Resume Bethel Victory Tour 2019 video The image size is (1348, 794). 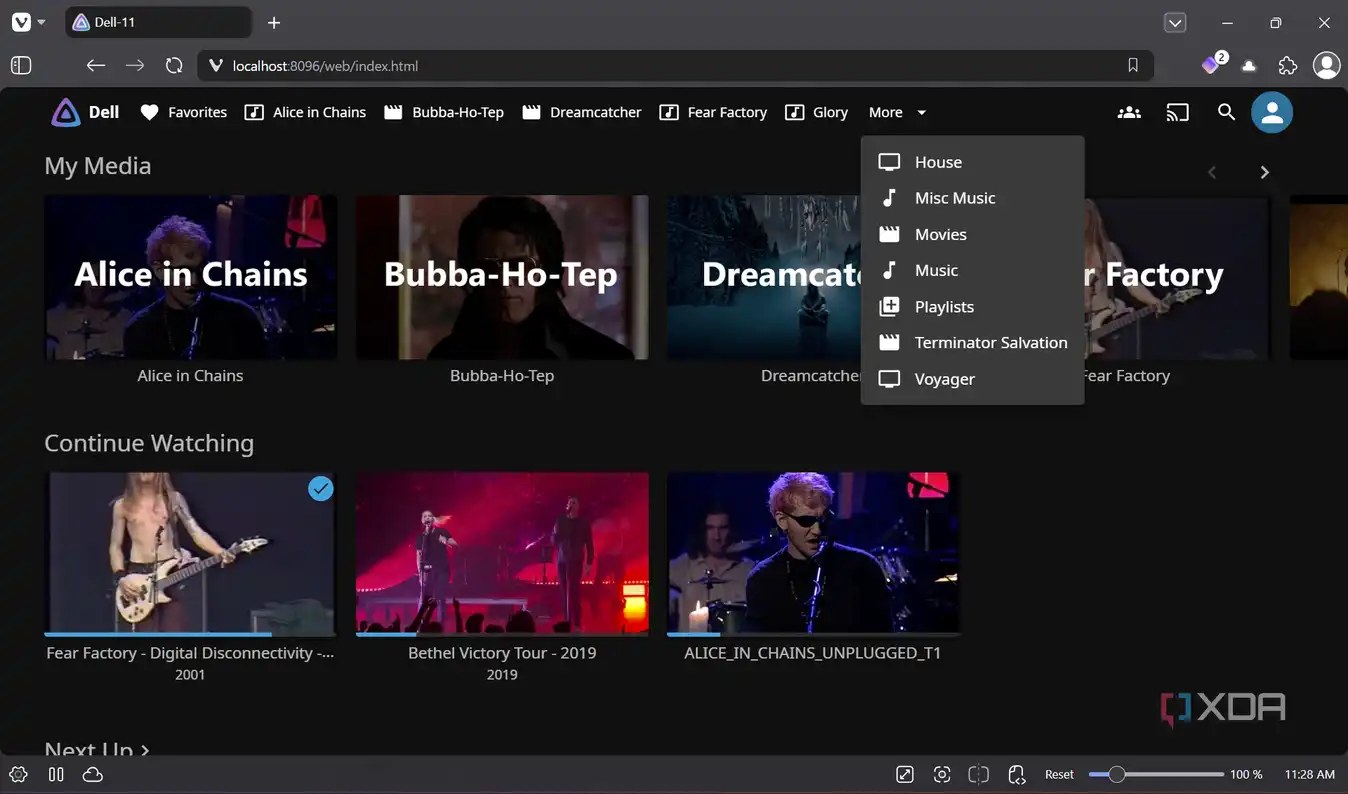click(502, 553)
